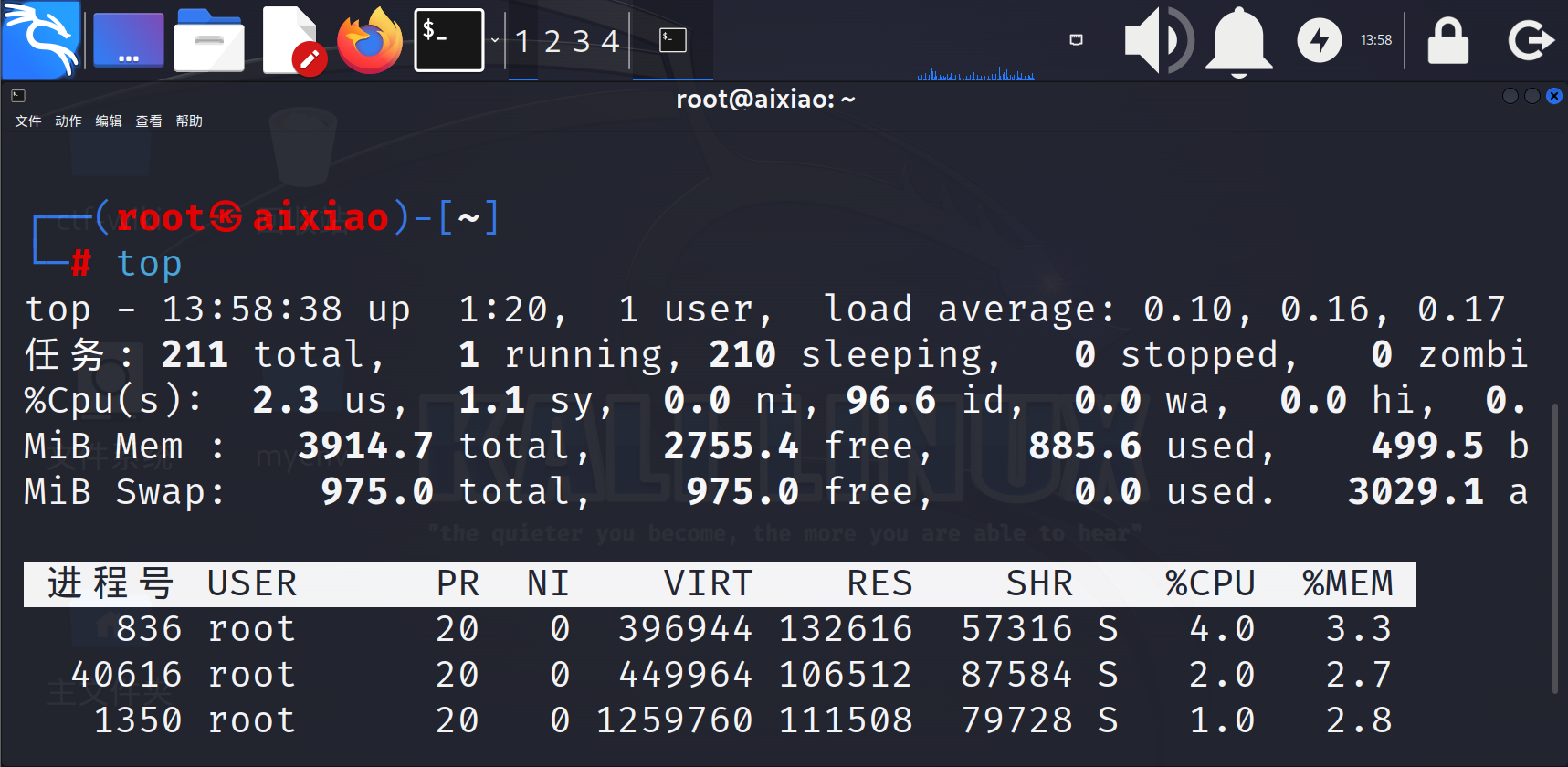Click the 96.6 idle CPU value

891,401
